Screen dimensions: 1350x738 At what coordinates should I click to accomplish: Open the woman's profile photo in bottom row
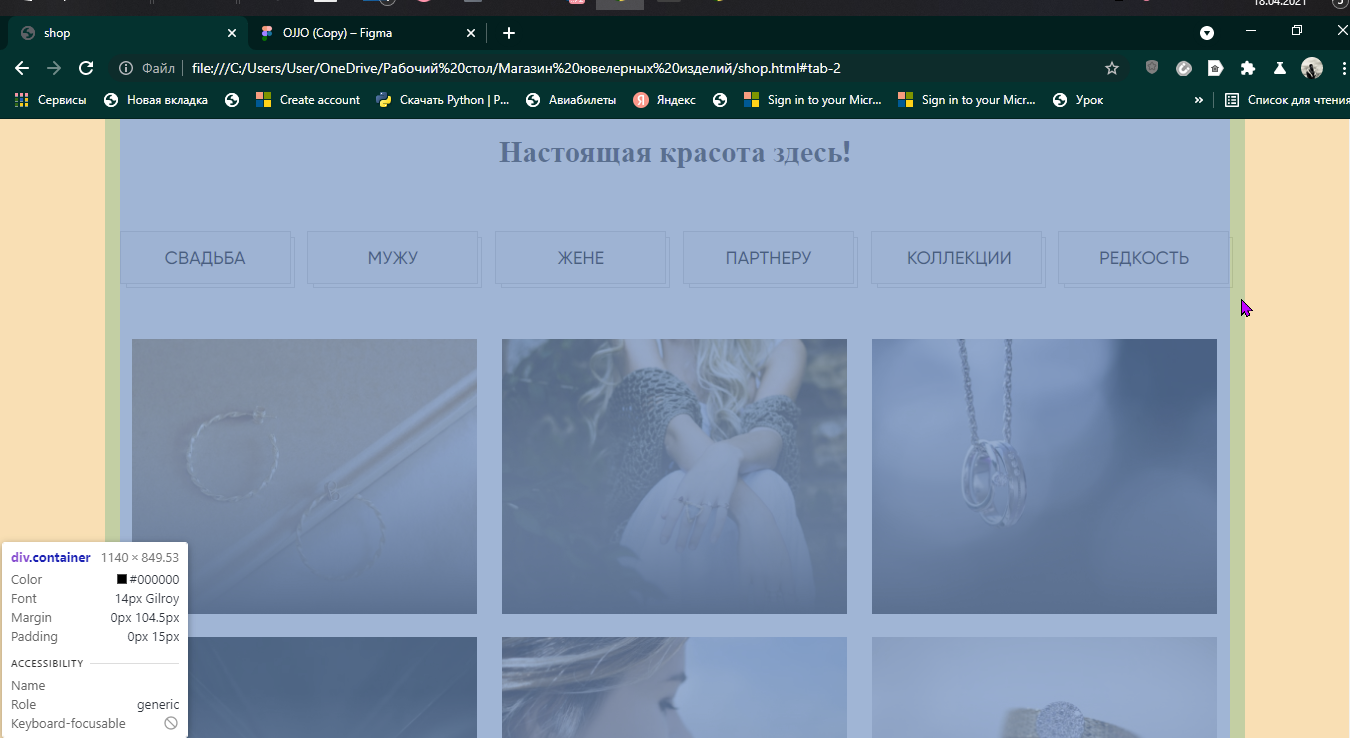coord(674,688)
